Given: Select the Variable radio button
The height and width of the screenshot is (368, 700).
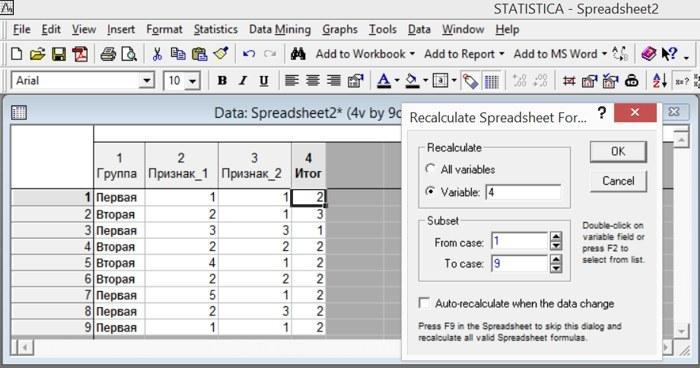Looking at the screenshot, I should 430,192.
